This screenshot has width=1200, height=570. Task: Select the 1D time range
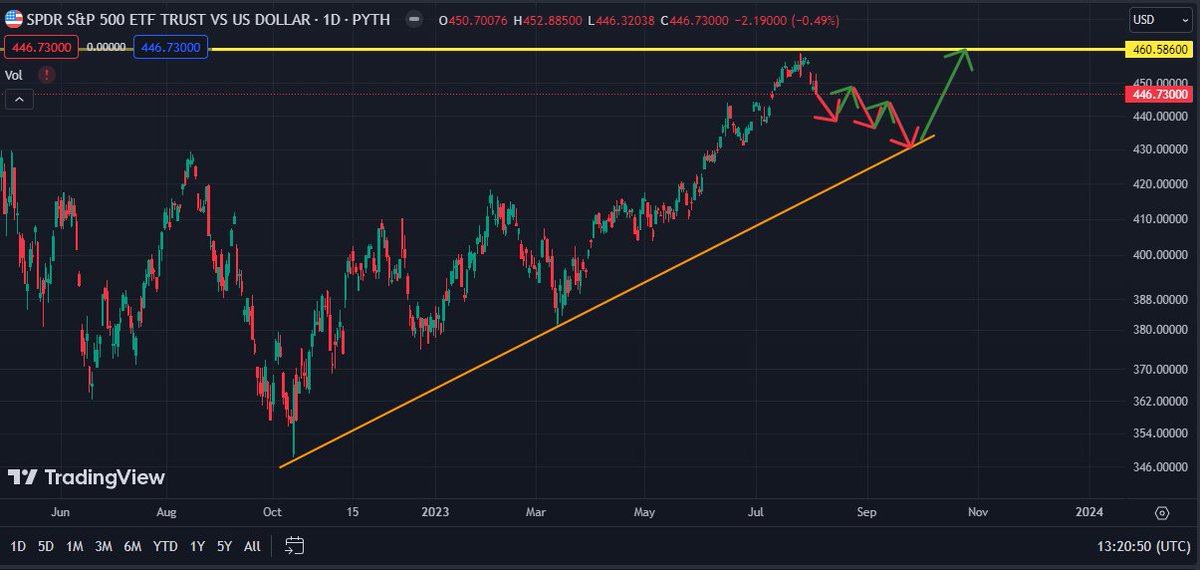point(19,546)
